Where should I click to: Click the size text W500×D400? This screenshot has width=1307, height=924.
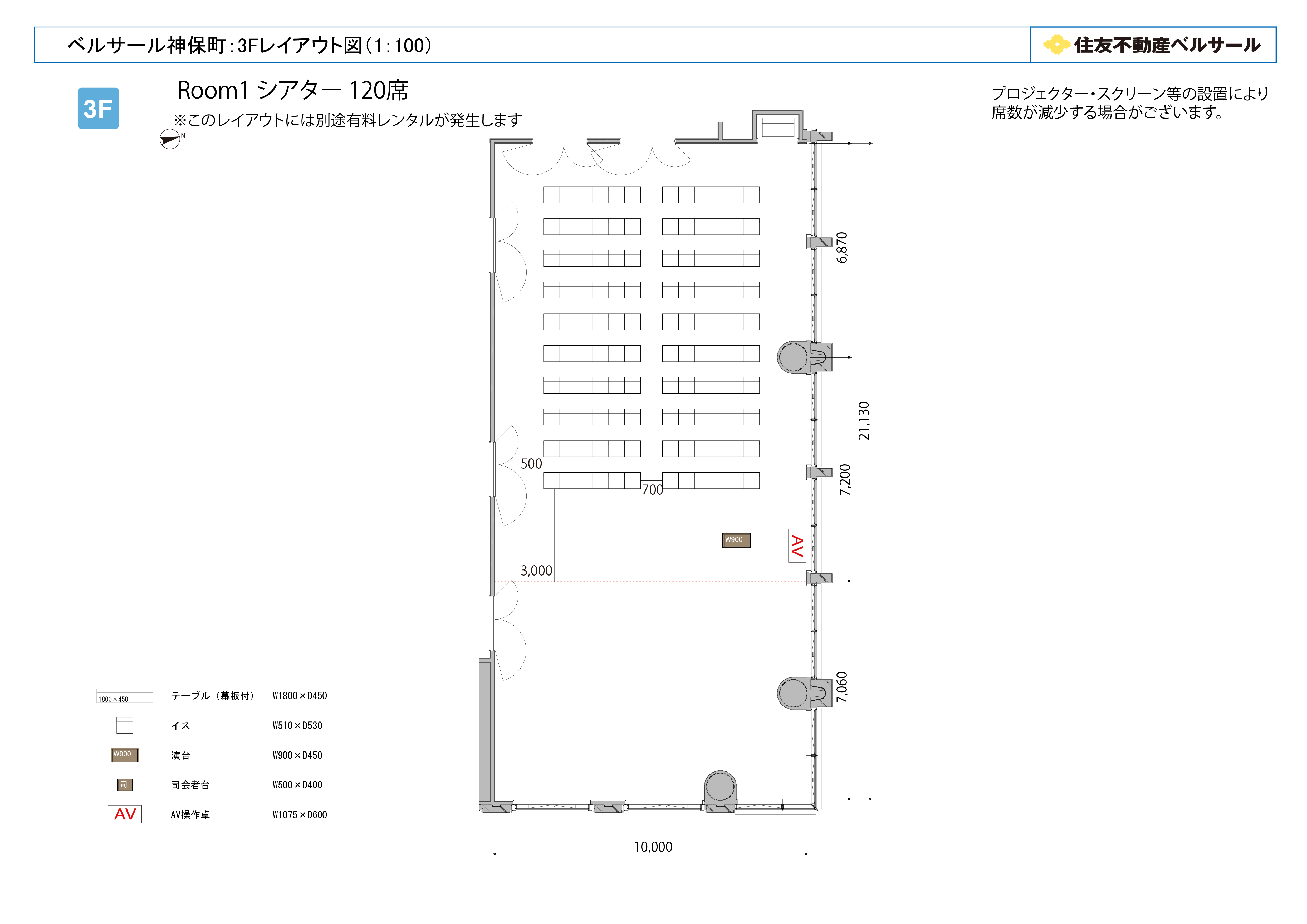[297, 785]
